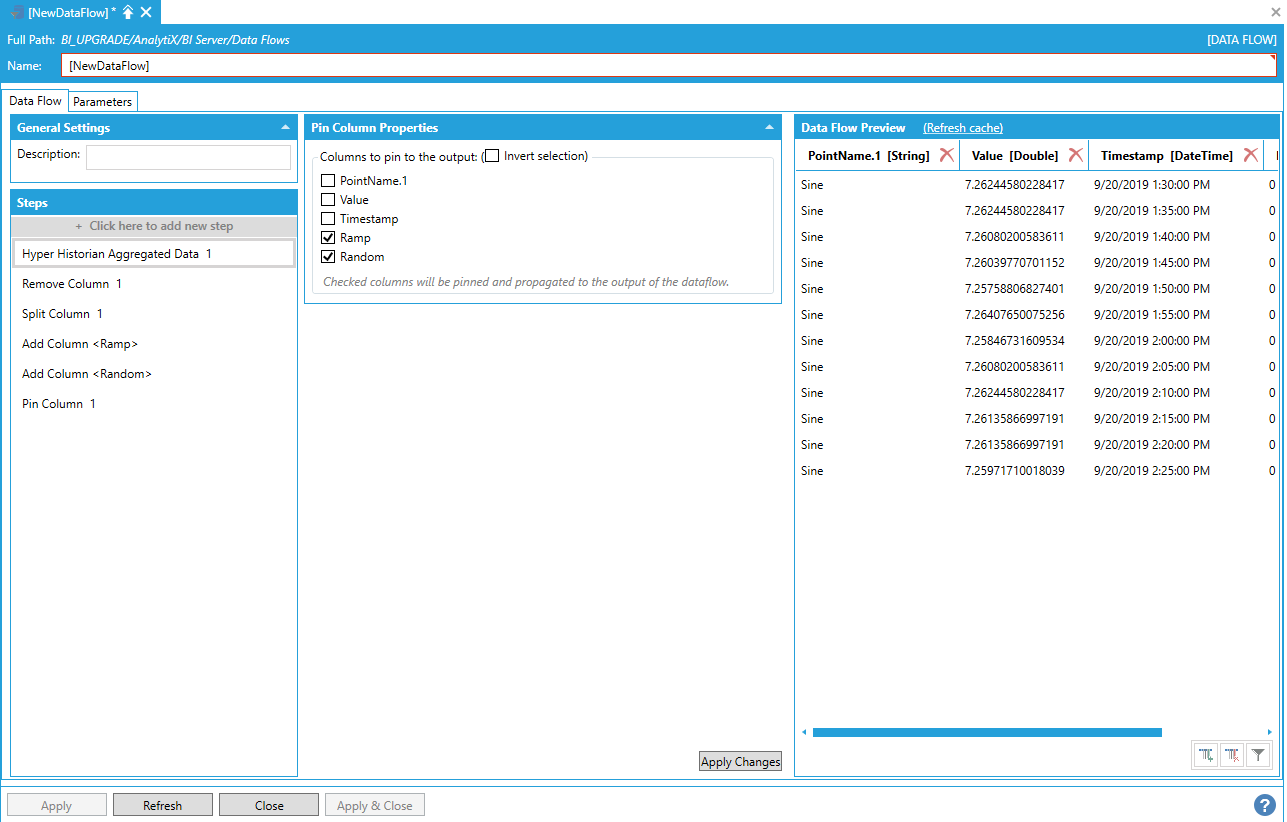The image size is (1287, 822).
Task: Open help with the question mark icon
Action: point(1264,805)
